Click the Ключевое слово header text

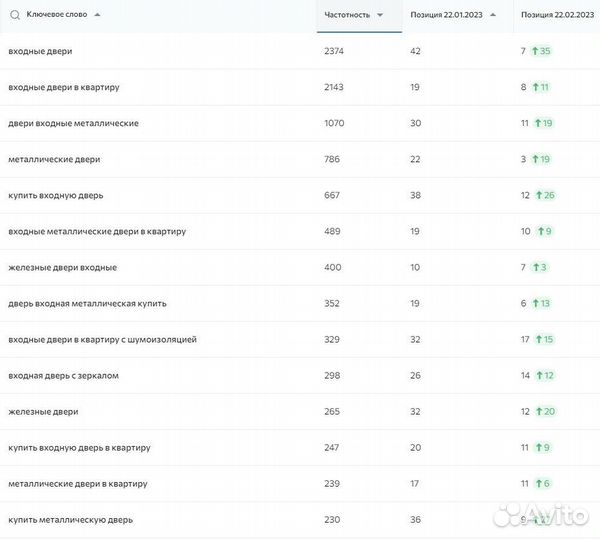click(x=57, y=15)
